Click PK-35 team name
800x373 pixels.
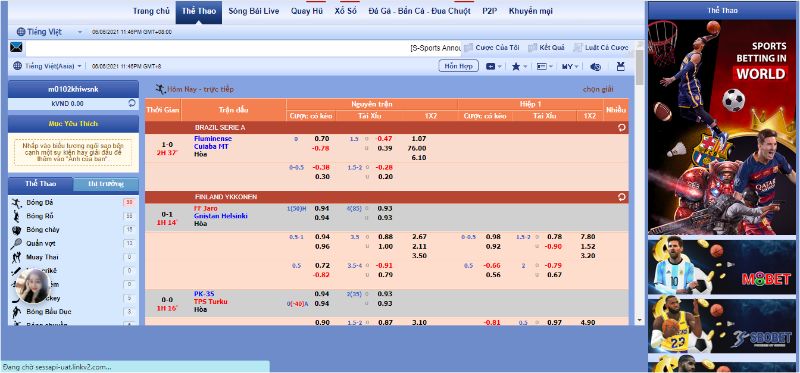204,294
